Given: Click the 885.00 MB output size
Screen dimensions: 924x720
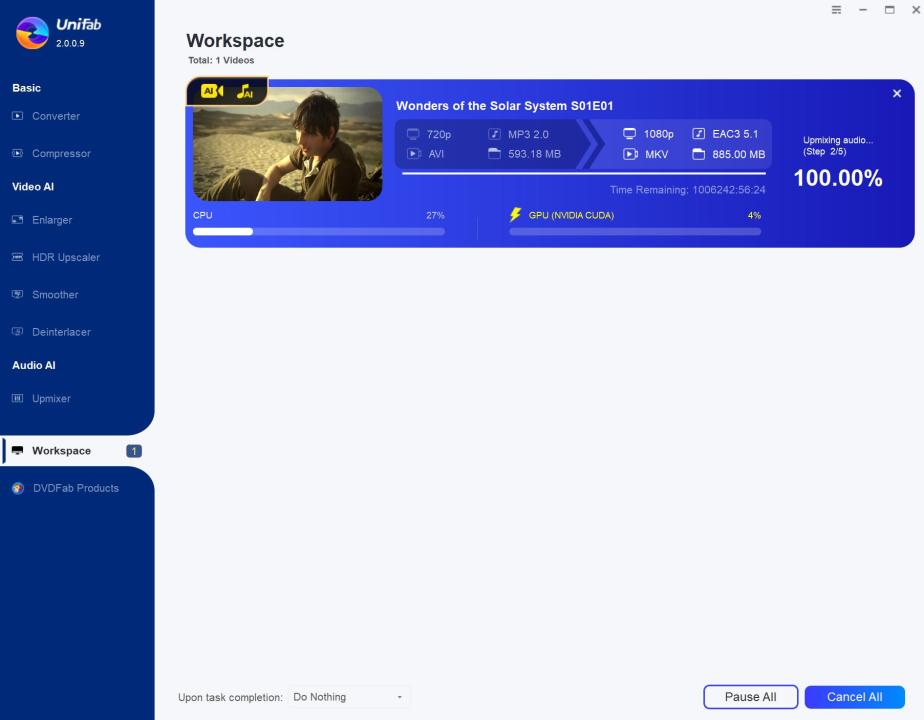Looking at the screenshot, I should (x=738, y=154).
